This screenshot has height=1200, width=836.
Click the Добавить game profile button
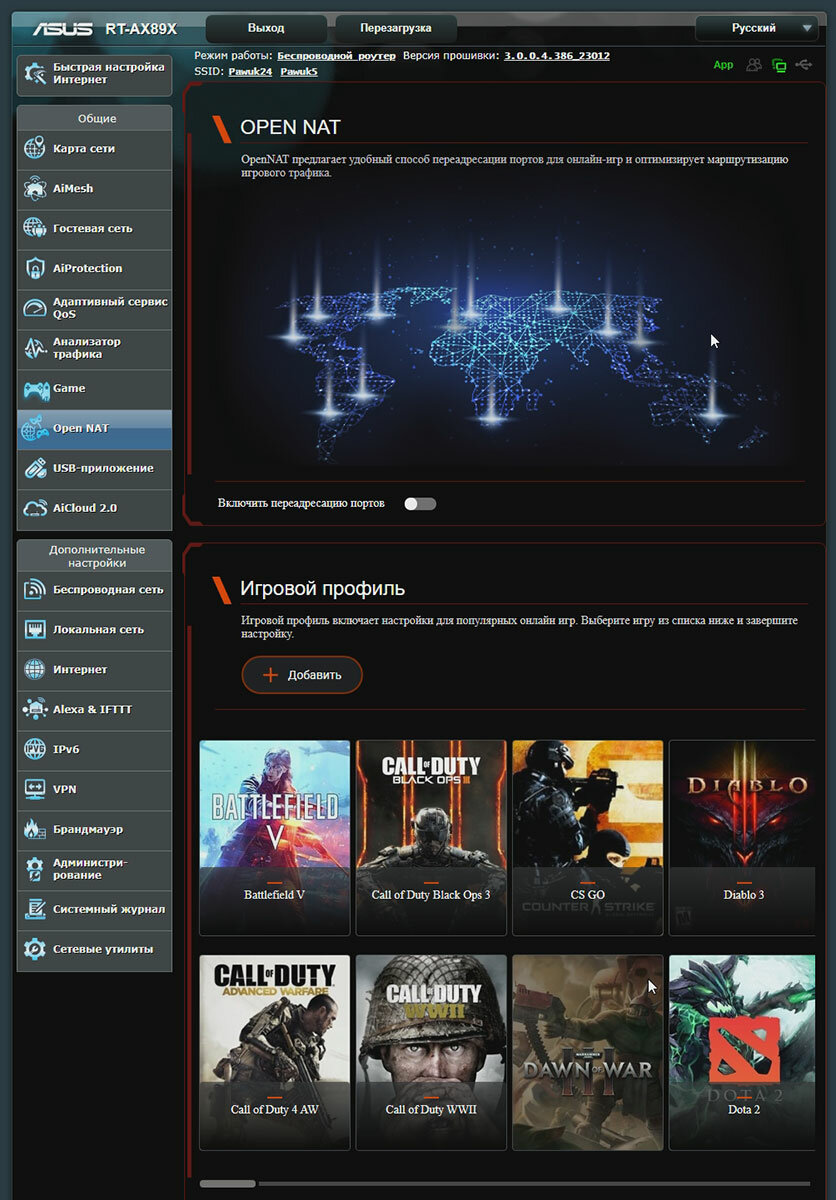click(x=302, y=675)
